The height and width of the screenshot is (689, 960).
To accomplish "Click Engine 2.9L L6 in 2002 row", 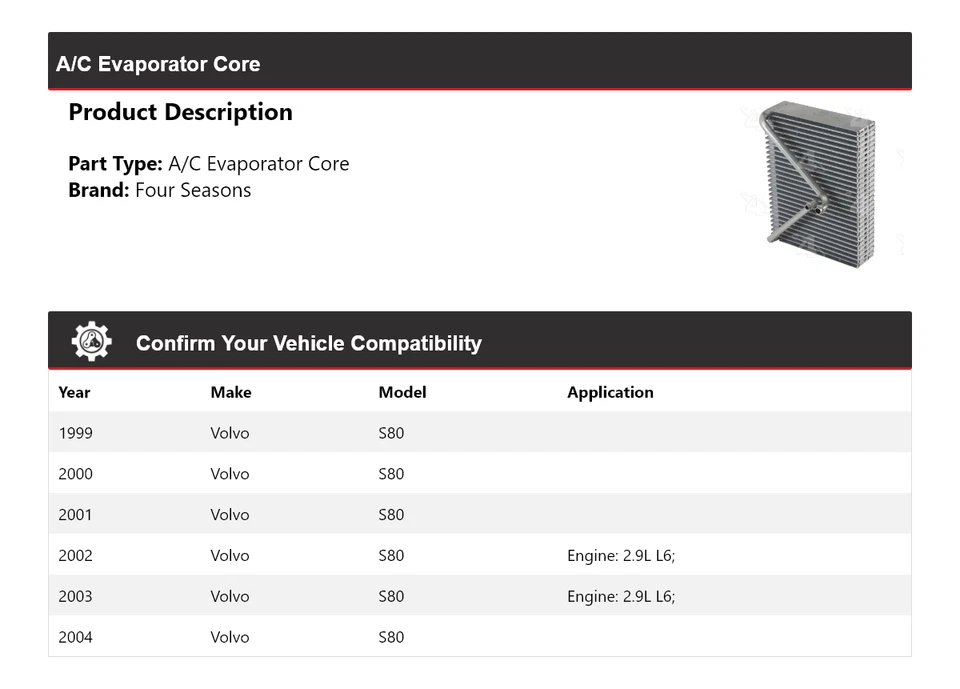I will pyautogui.click(x=621, y=556).
